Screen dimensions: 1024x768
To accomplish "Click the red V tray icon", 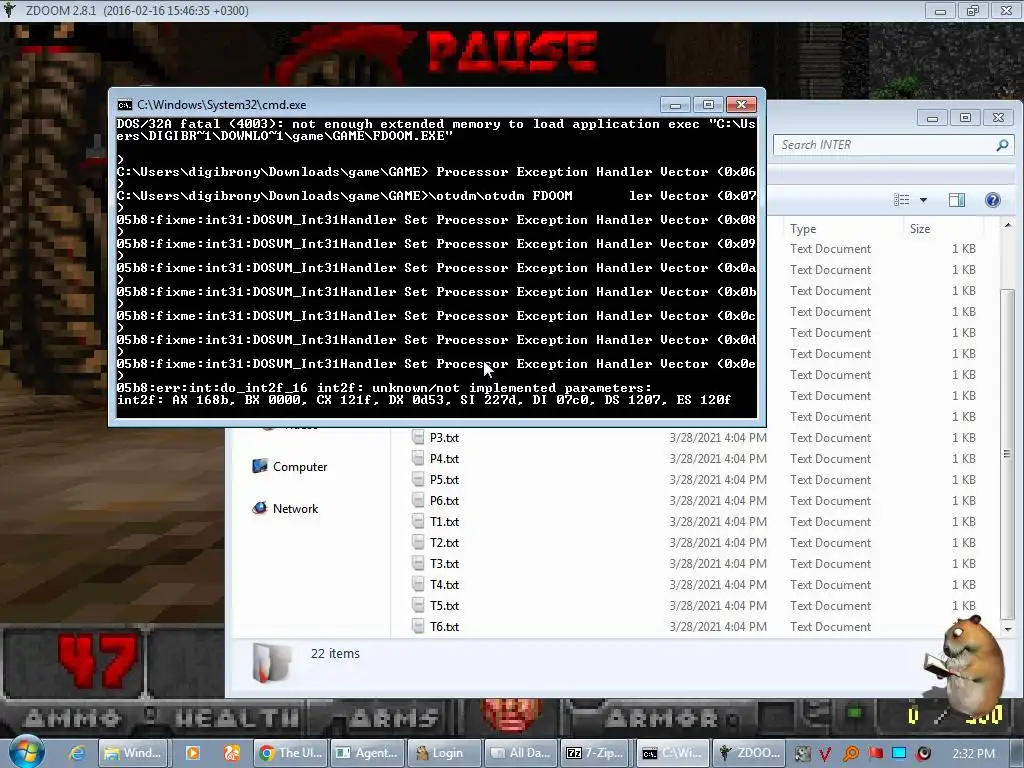I will [825, 754].
